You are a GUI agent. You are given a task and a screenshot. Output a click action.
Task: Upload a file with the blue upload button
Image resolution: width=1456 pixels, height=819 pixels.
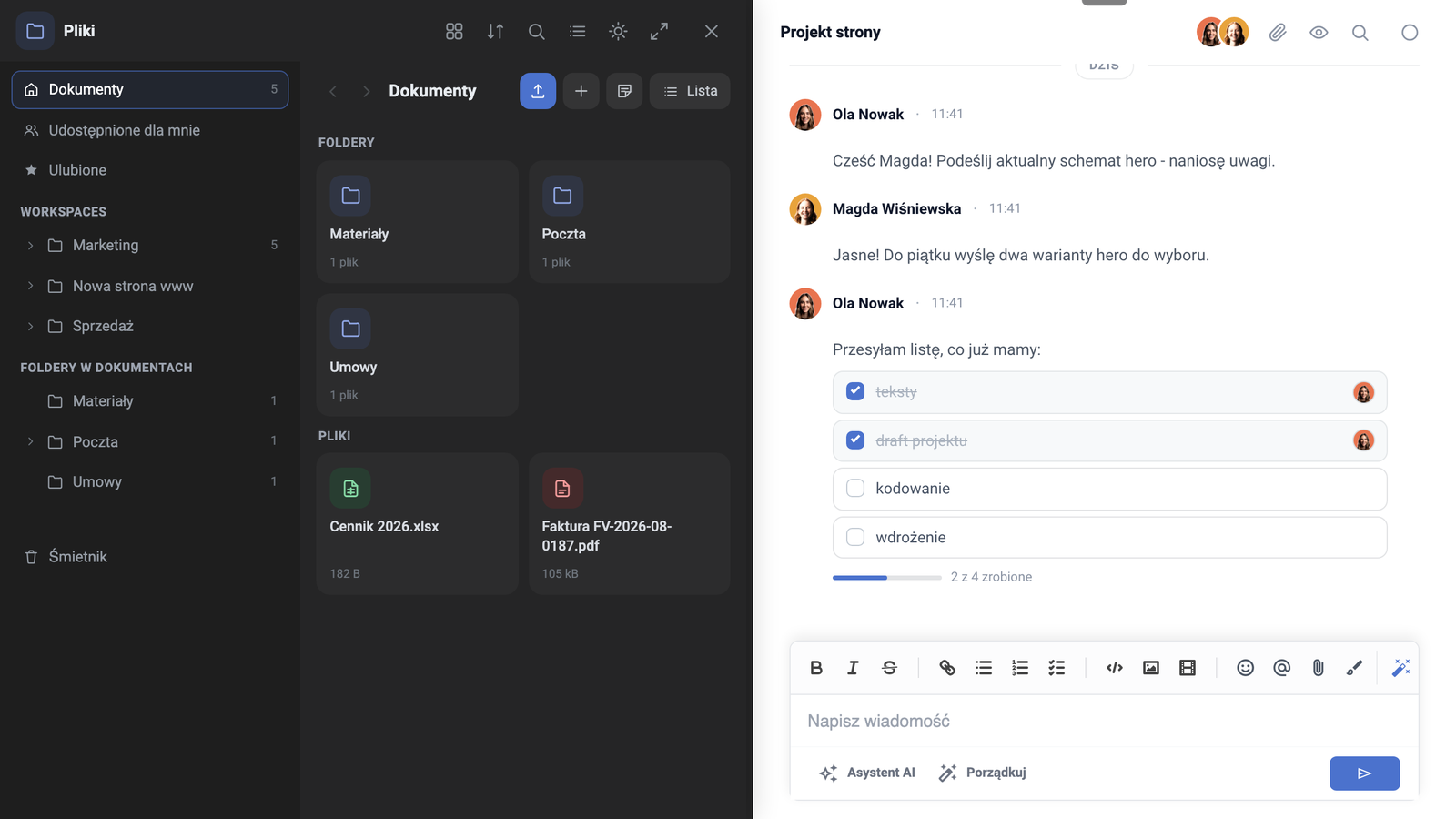click(538, 91)
